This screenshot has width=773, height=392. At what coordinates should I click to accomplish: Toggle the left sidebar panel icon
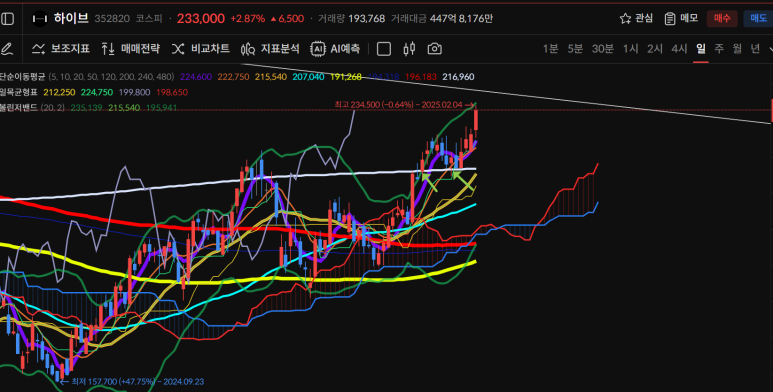[x=7, y=19]
